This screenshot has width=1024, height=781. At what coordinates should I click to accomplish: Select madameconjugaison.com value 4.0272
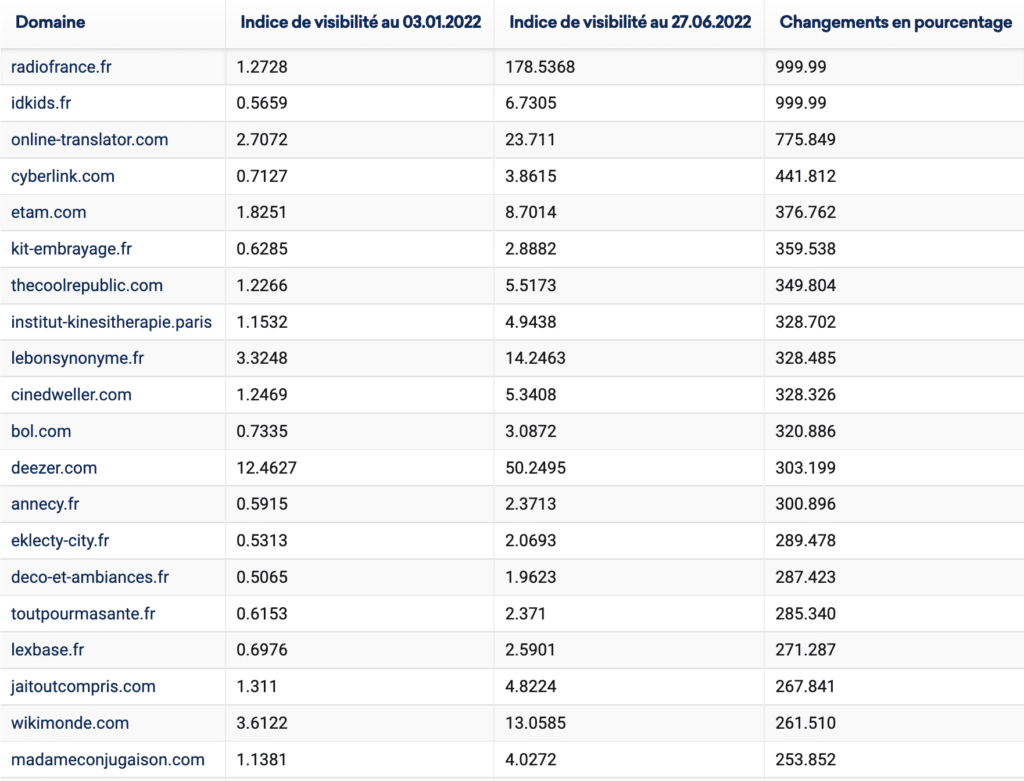tap(531, 759)
